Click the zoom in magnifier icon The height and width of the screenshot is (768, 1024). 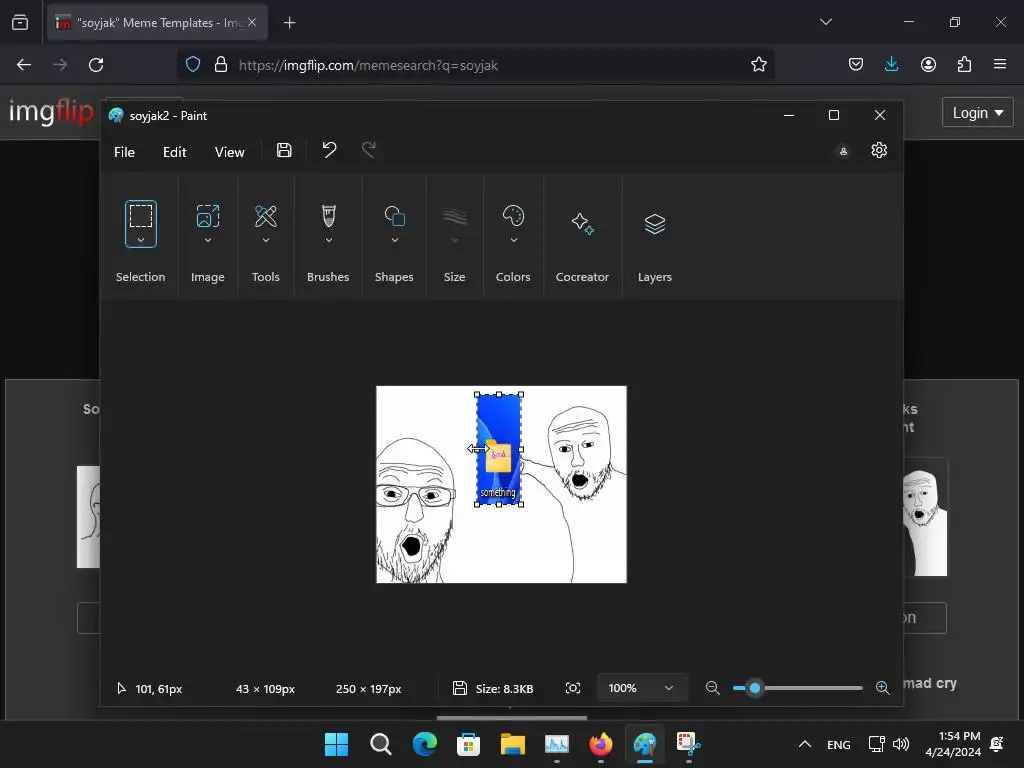pos(882,688)
